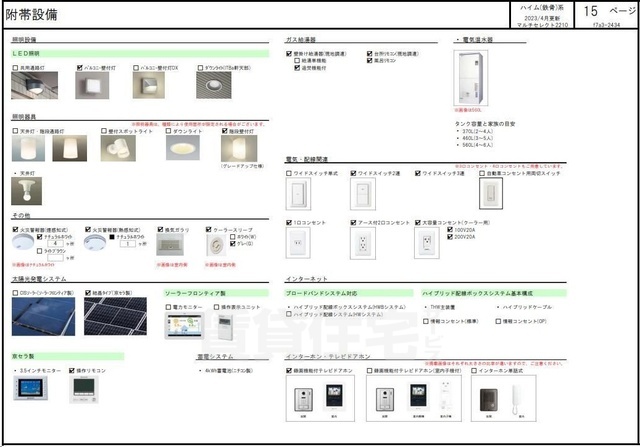
Task: Uncheck the アース付2口コンセント checkbox
Action: click(x=353, y=222)
